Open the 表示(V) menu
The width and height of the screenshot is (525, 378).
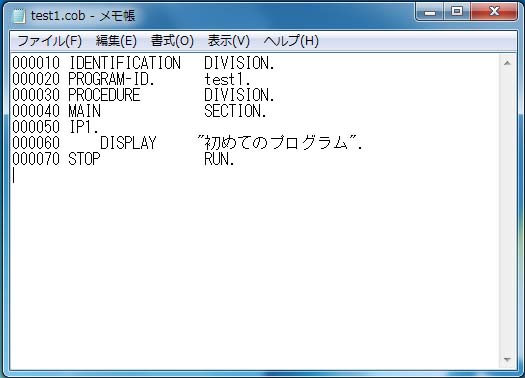click(x=229, y=41)
